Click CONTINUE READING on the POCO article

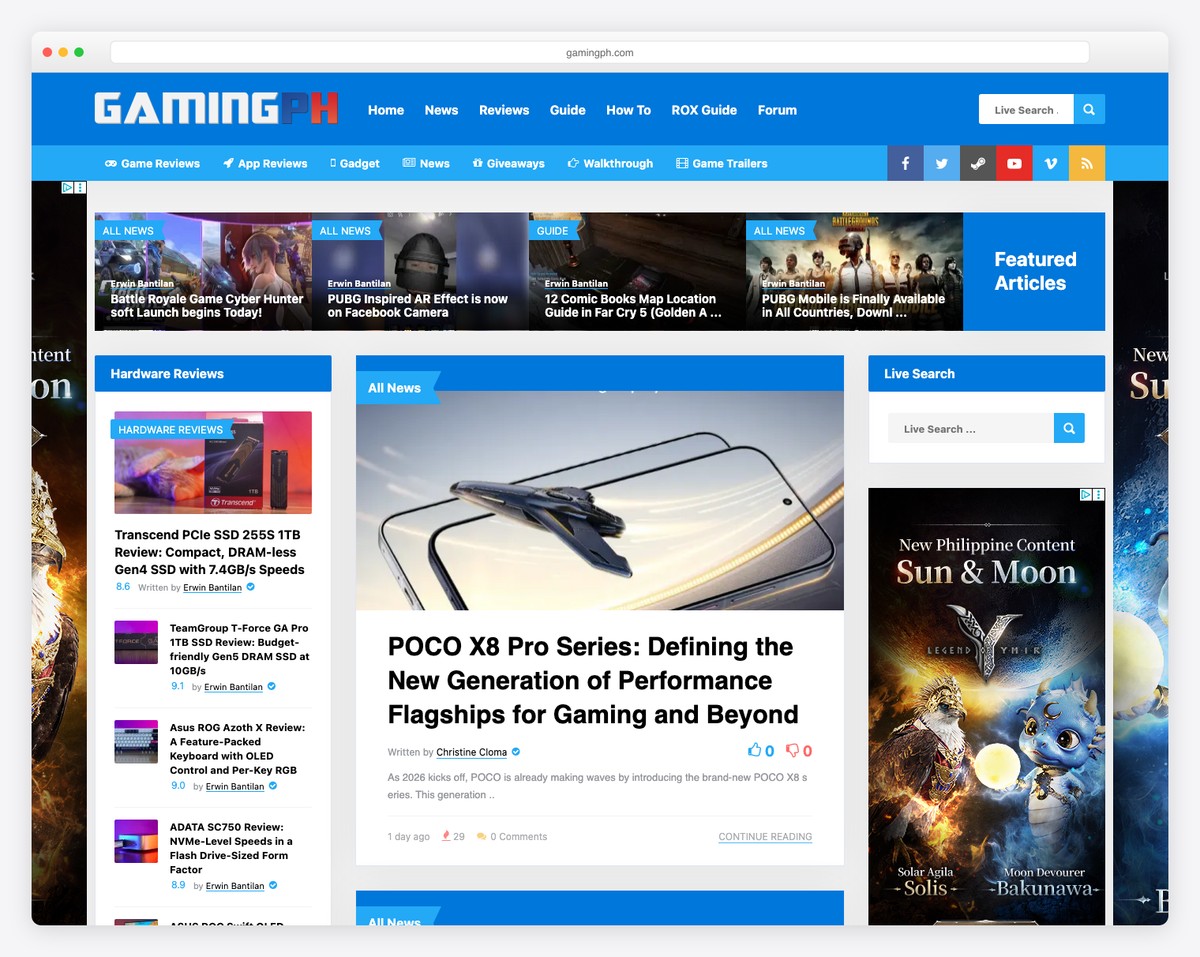tap(764, 836)
